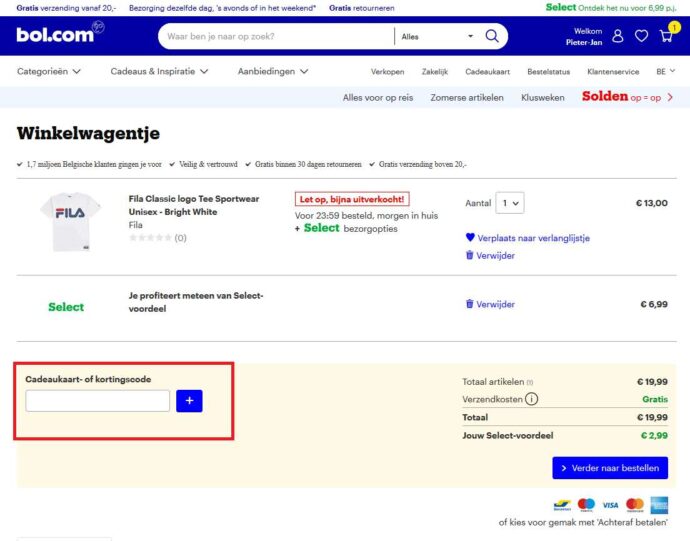The height and width of the screenshot is (541, 690).
Task: Click Jouw Select-voordeel total row
Action: 565,435
